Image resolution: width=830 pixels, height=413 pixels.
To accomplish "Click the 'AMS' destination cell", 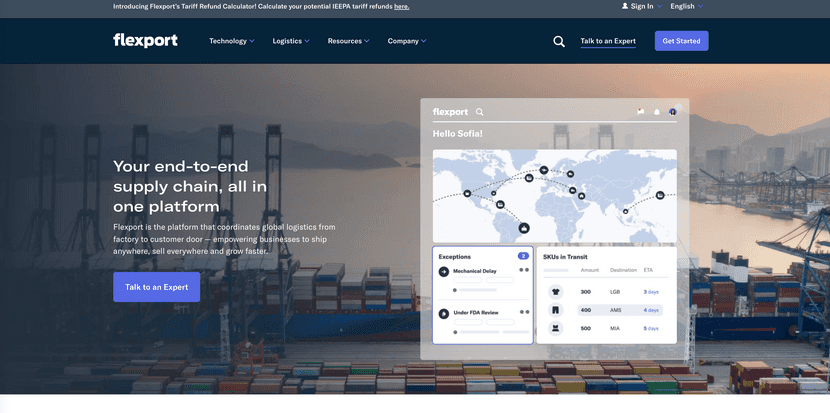I will point(615,310).
